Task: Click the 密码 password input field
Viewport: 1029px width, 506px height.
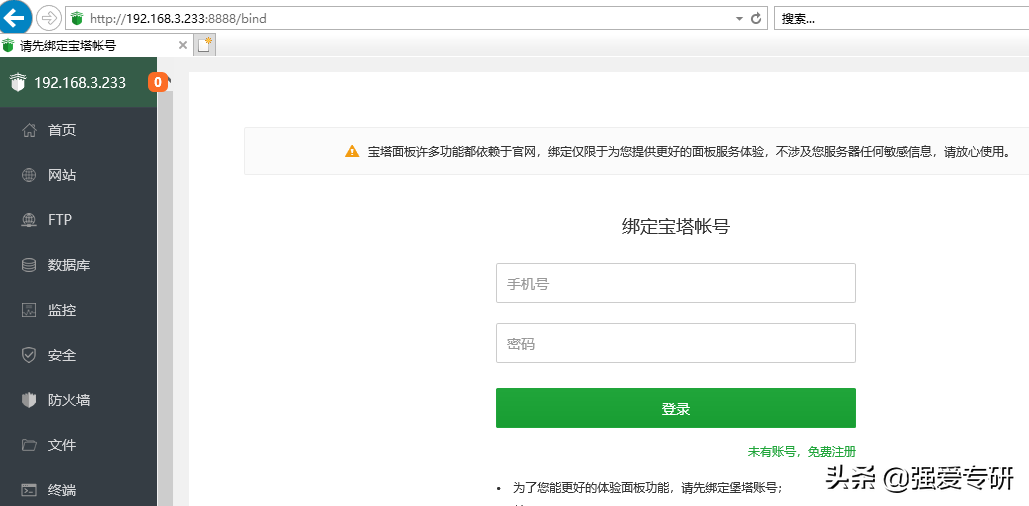Action: 676,343
